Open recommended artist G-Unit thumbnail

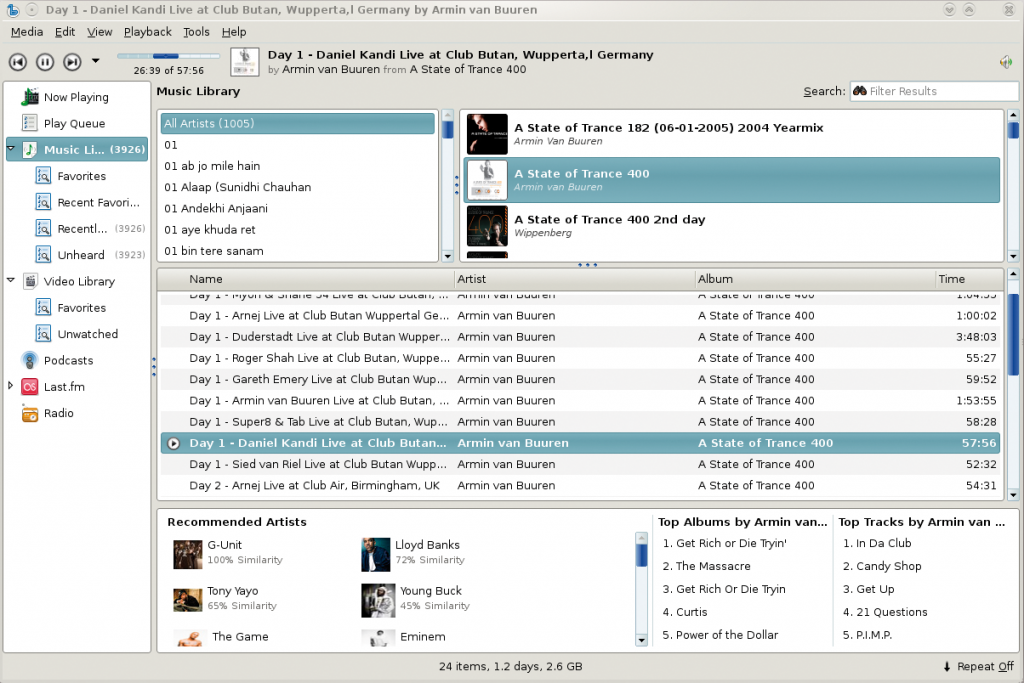tap(187, 554)
